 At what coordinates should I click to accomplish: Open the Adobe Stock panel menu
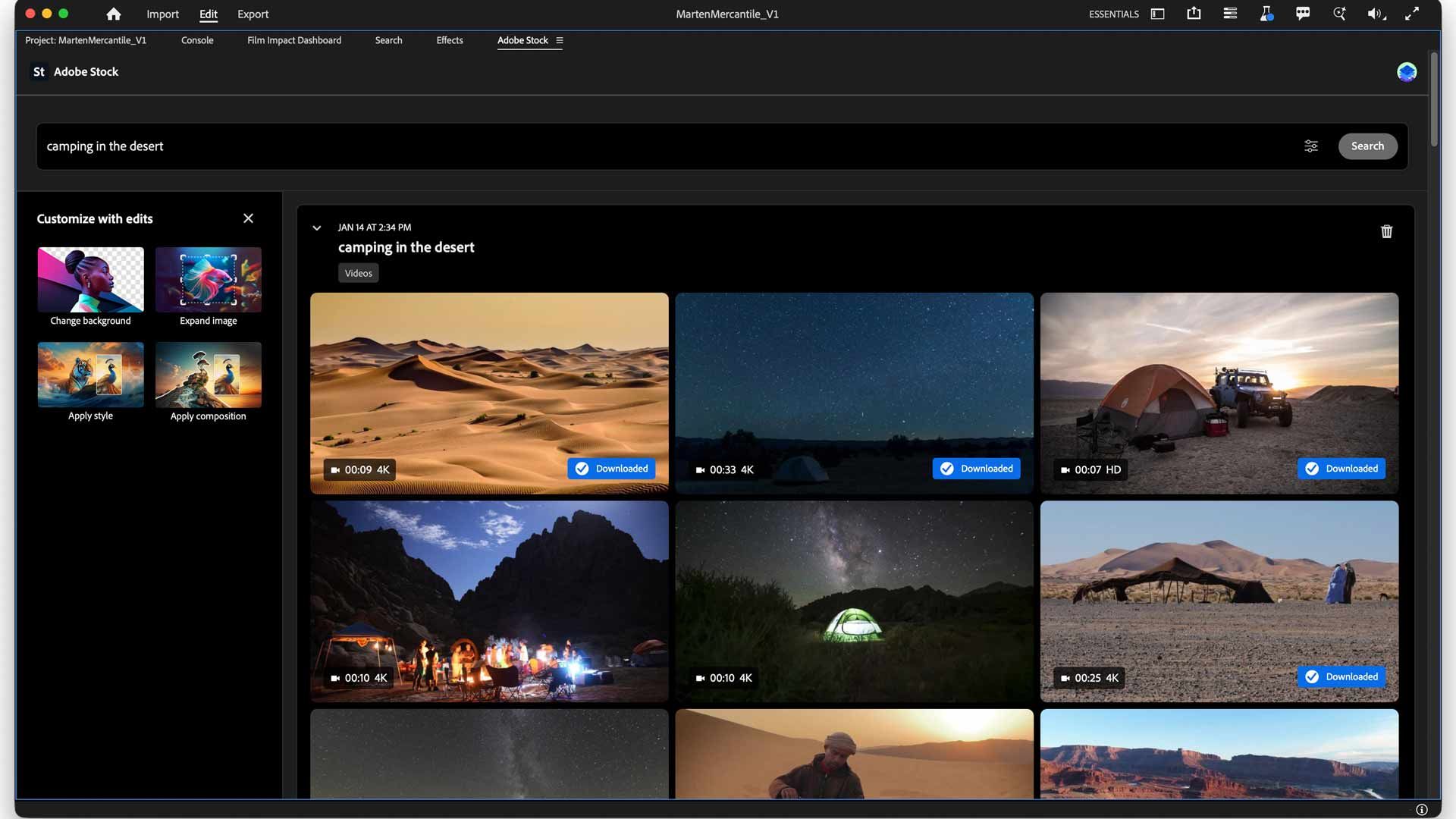click(x=560, y=41)
